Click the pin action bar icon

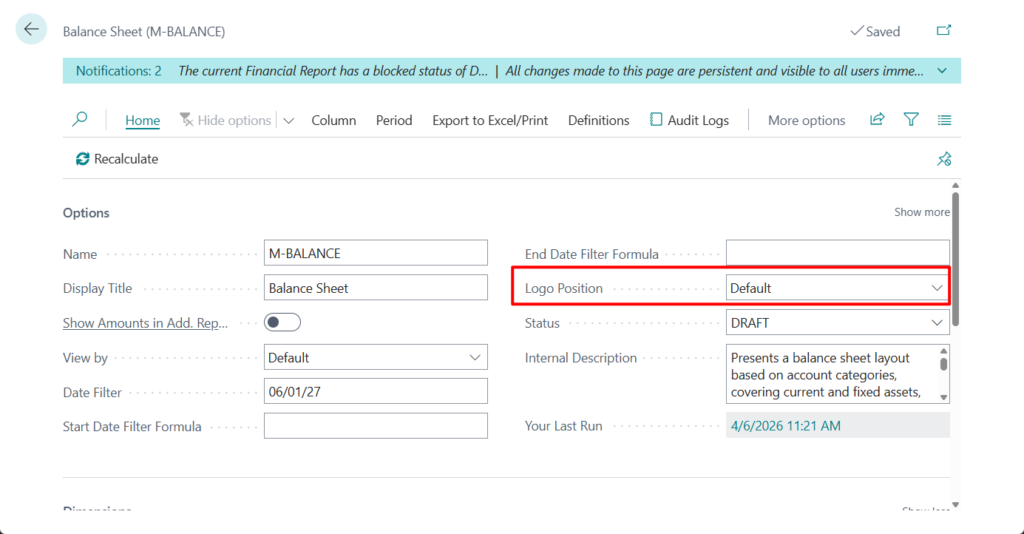[943, 159]
